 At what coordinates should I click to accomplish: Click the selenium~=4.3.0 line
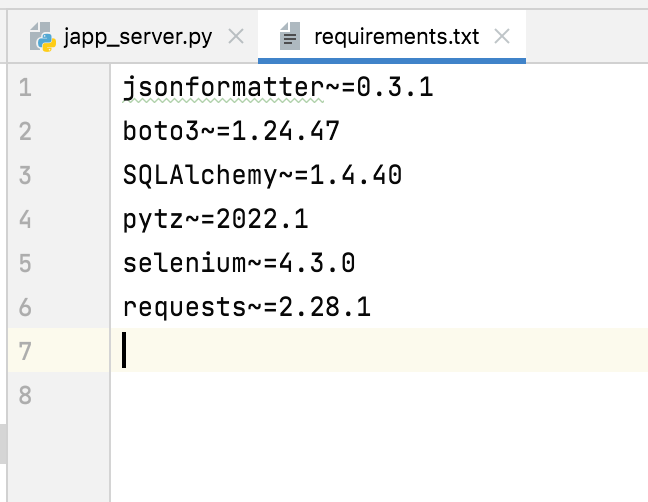239,263
